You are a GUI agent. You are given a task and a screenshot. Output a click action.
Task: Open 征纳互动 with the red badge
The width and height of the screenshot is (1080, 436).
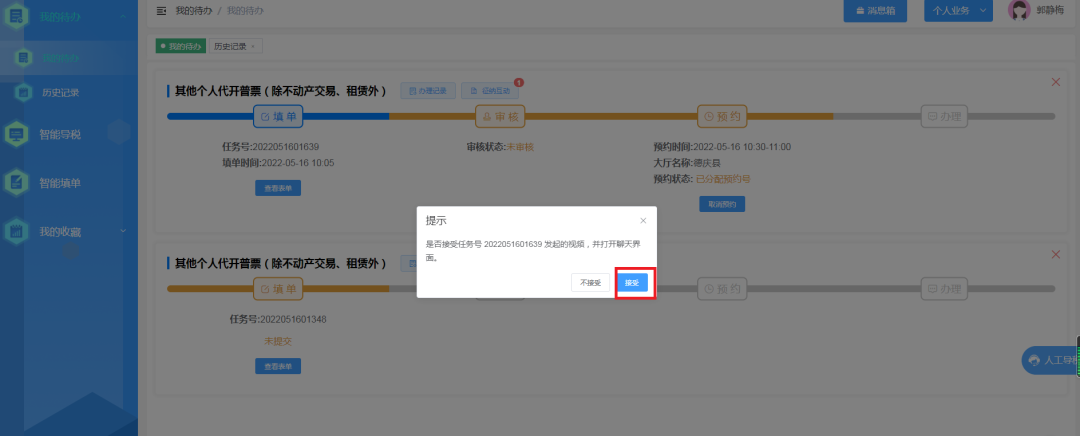[x=490, y=91]
